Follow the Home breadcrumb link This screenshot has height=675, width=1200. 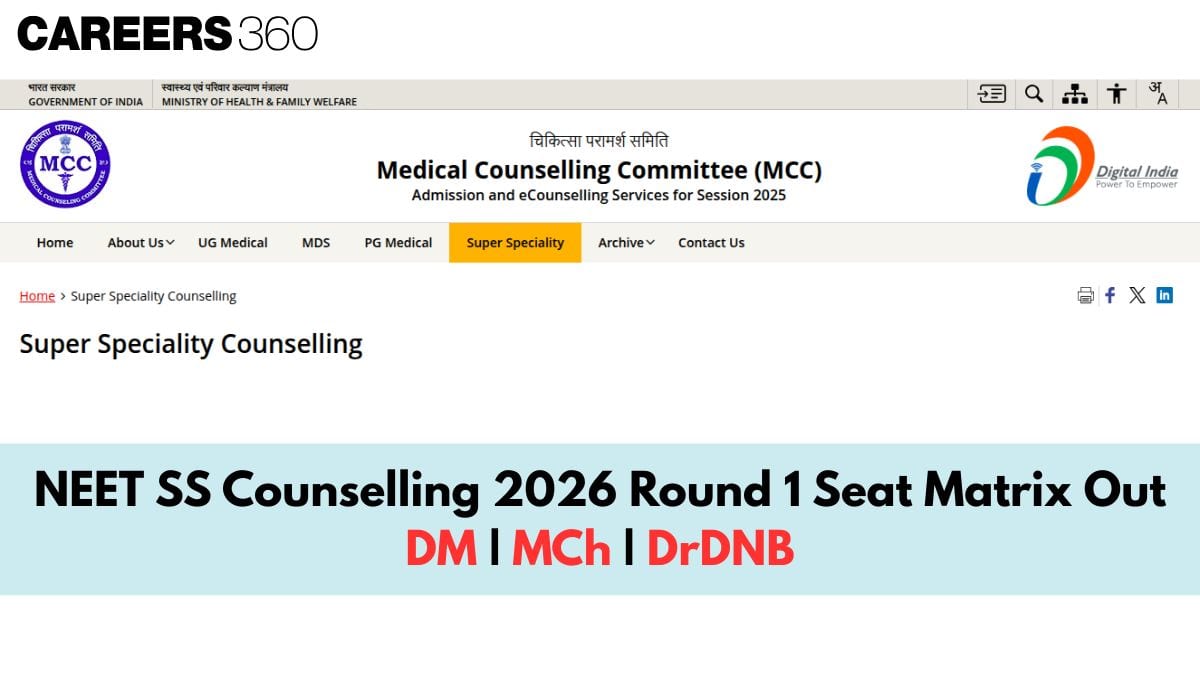pyautogui.click(x=37, y=296)
